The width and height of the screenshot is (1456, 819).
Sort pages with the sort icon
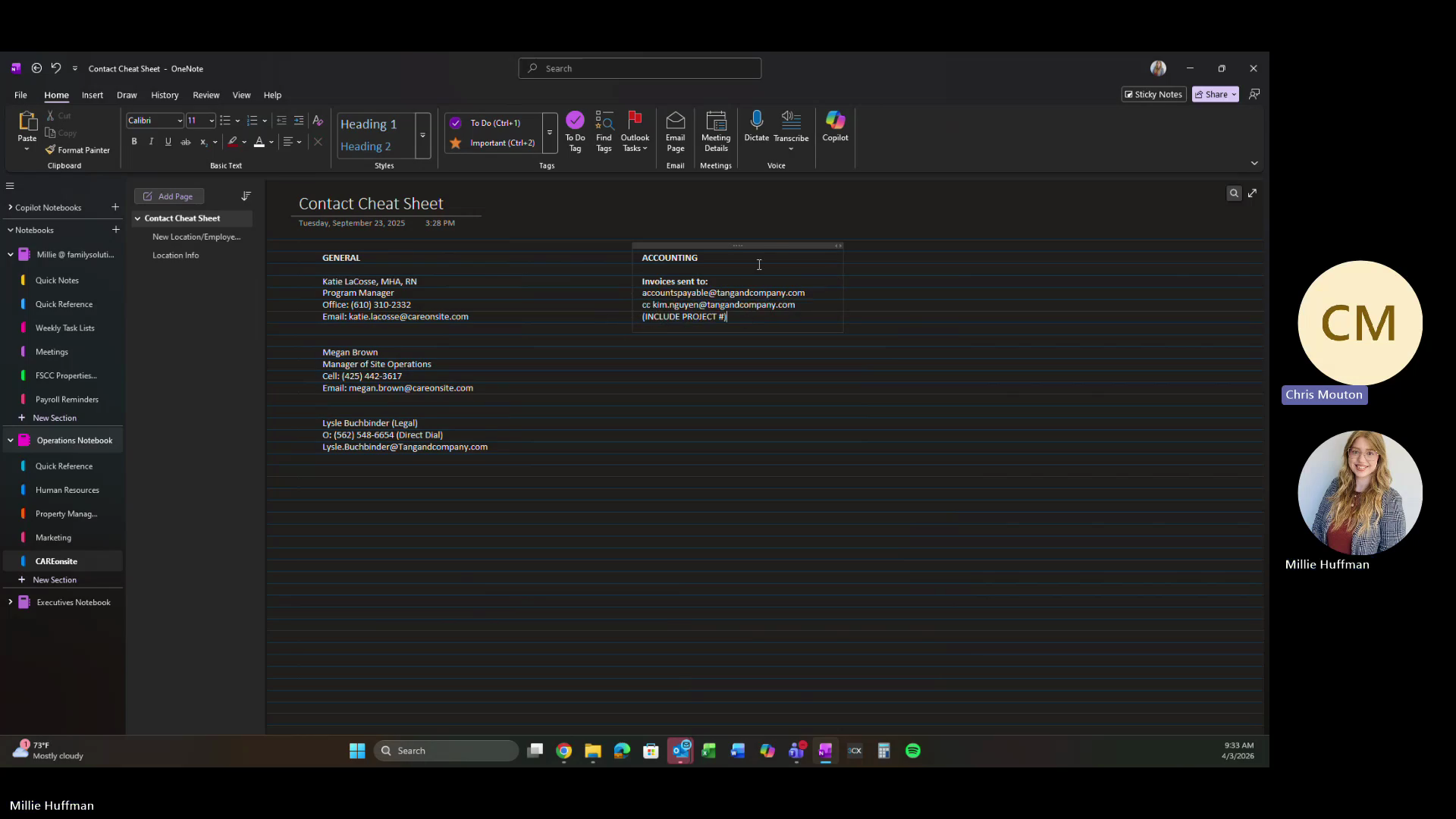(246, 196)
